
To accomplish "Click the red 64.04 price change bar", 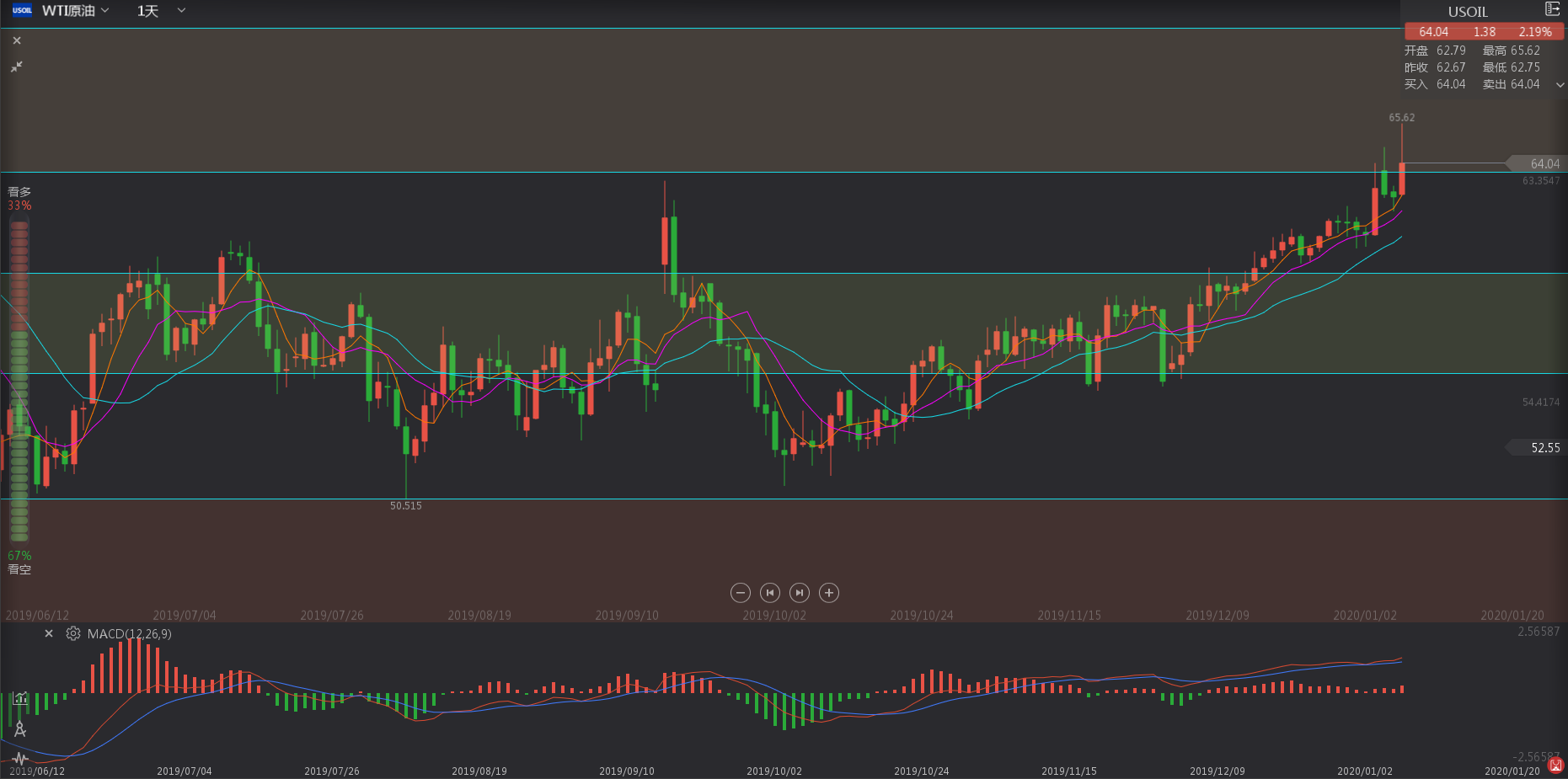I will [x=1485, y=32].
